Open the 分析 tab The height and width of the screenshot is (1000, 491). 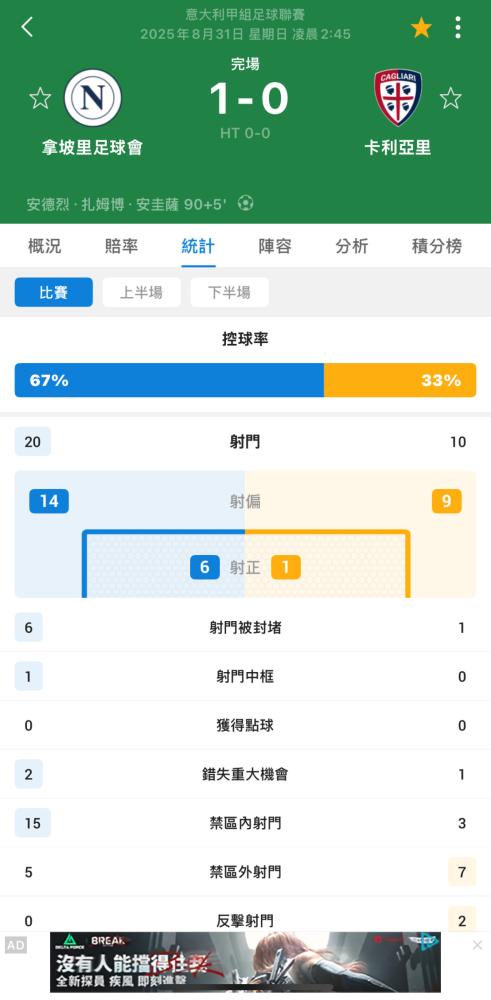(352, 246)
